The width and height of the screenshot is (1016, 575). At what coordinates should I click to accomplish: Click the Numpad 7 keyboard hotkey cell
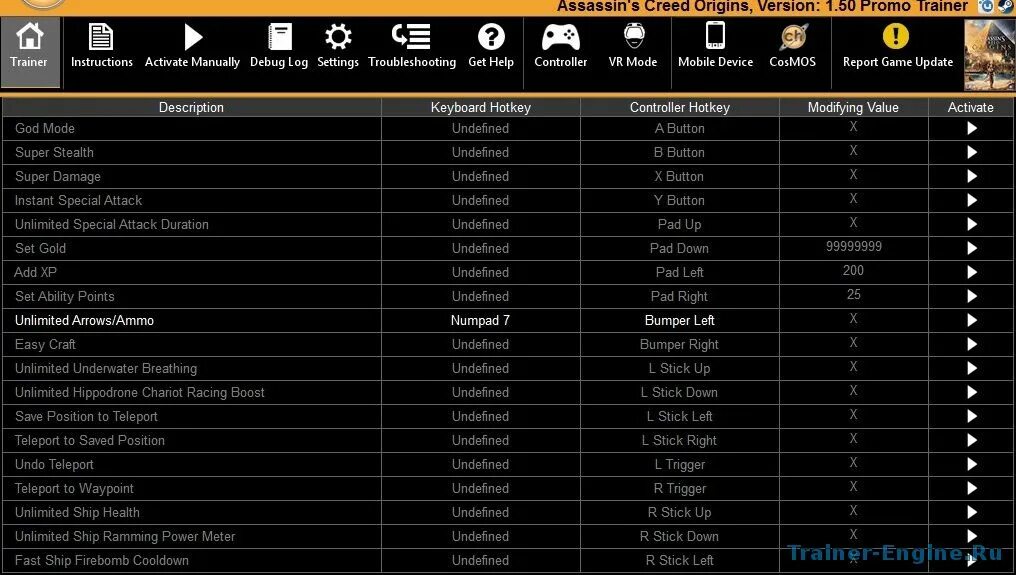pos(480,320)
